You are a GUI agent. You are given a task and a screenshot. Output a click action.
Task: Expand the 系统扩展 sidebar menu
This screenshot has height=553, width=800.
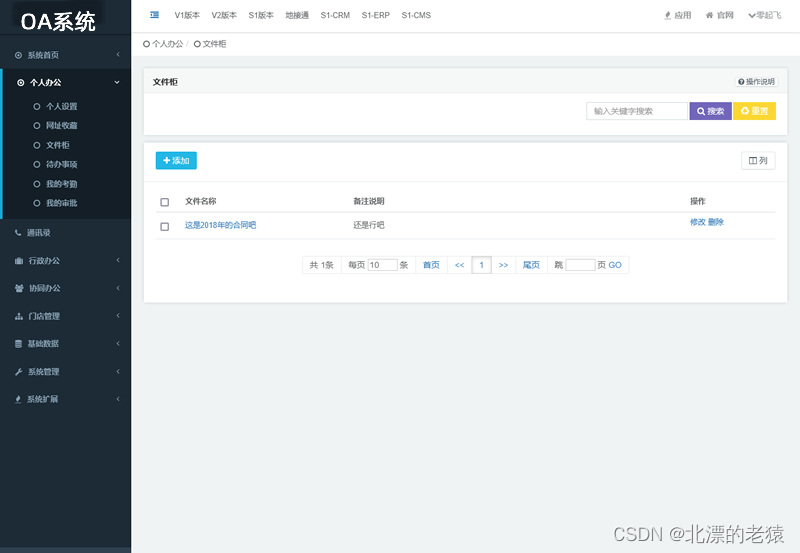65,399
